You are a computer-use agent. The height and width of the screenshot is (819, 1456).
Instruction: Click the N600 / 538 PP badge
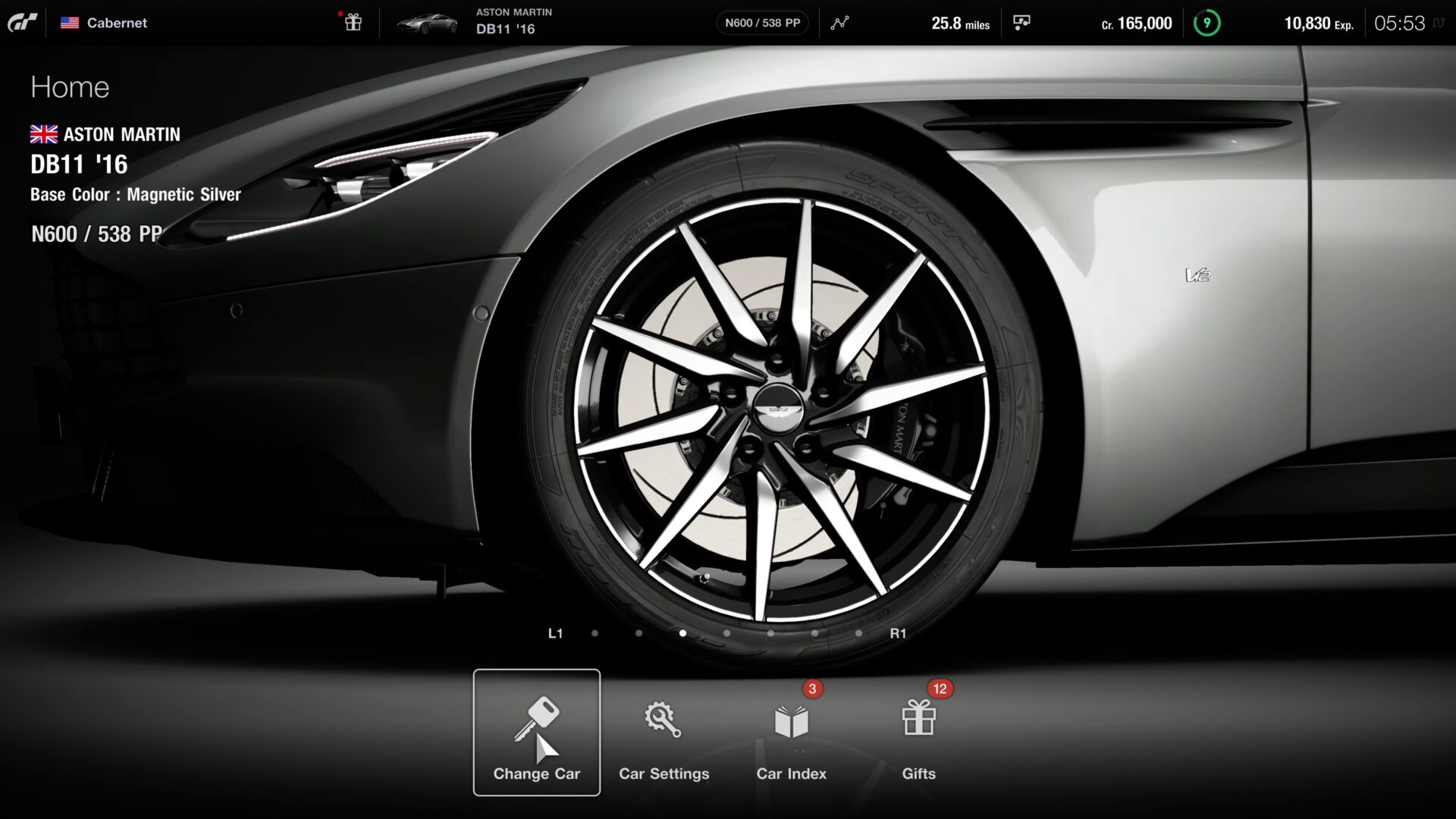point(762,23)
